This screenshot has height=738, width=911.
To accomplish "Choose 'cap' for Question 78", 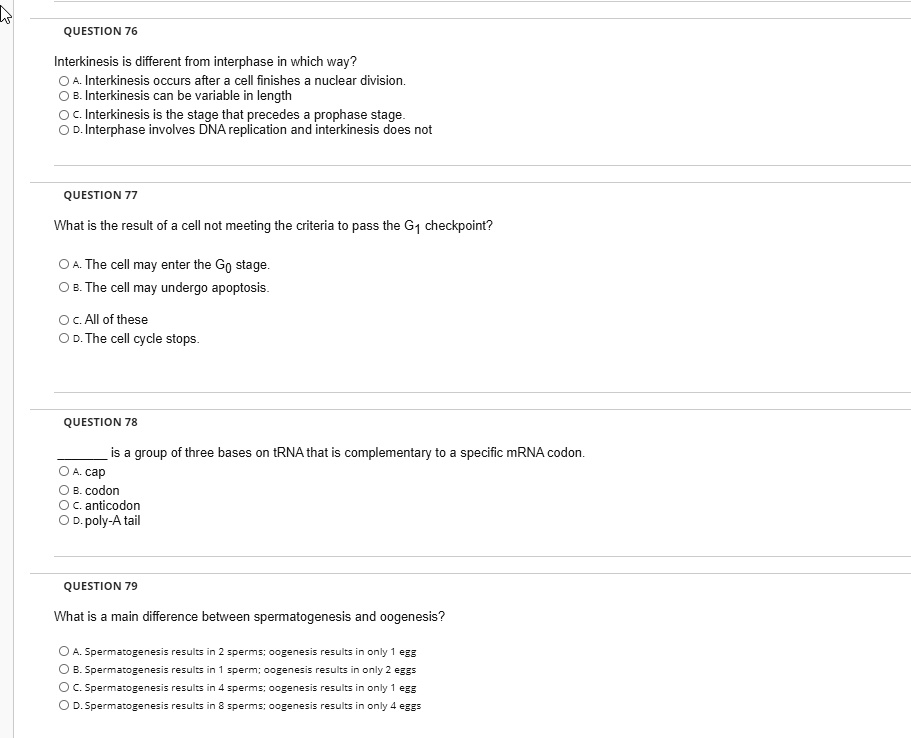I will [64, 472].
